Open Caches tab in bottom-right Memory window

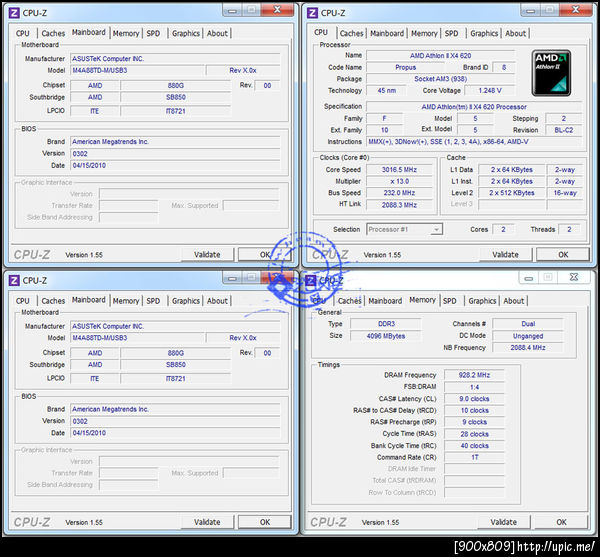pyautogui.click(x=349, y=301)
